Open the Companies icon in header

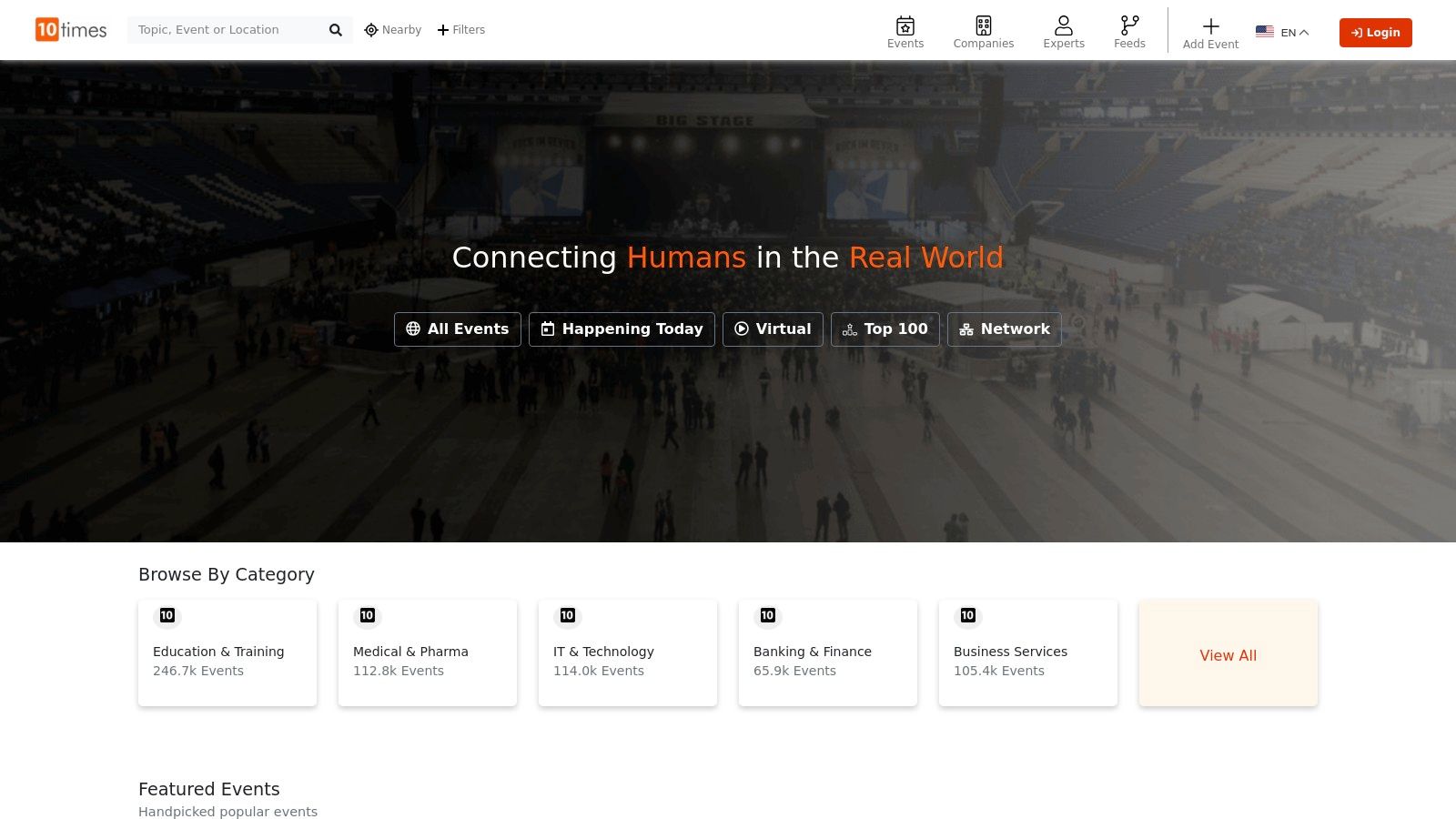pyautogui.click(x=983, y=25)
